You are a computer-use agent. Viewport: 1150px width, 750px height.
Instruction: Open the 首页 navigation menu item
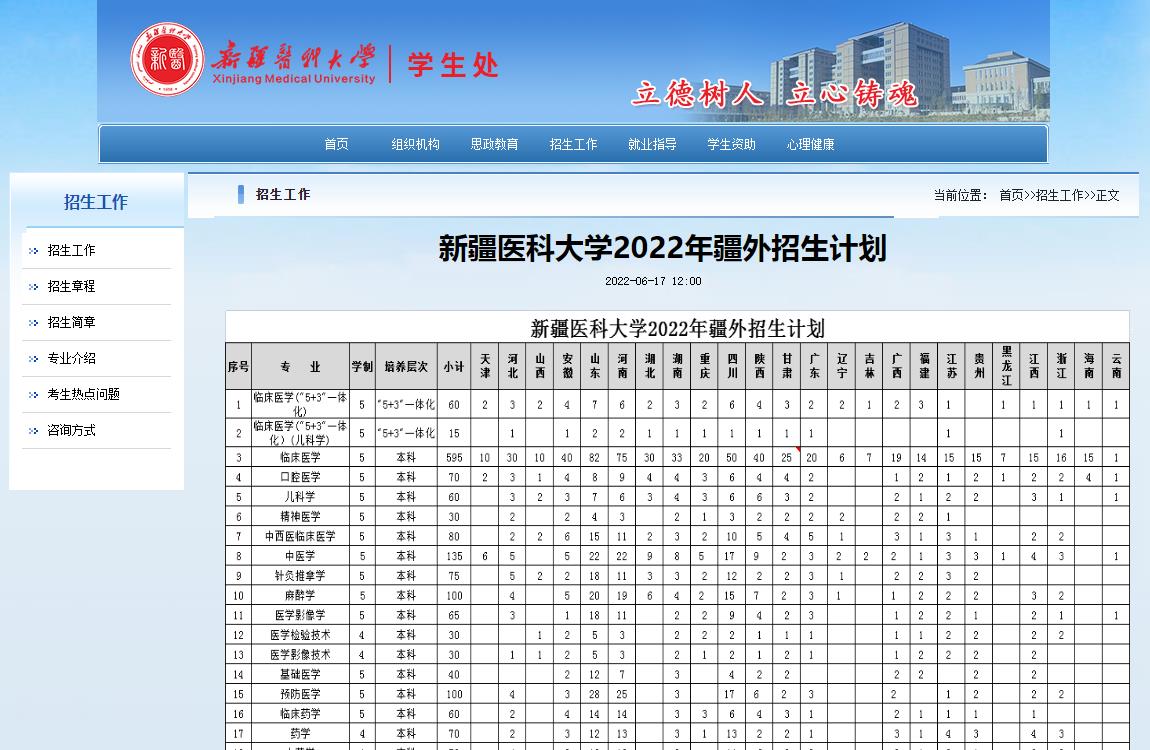pos(337,144)
